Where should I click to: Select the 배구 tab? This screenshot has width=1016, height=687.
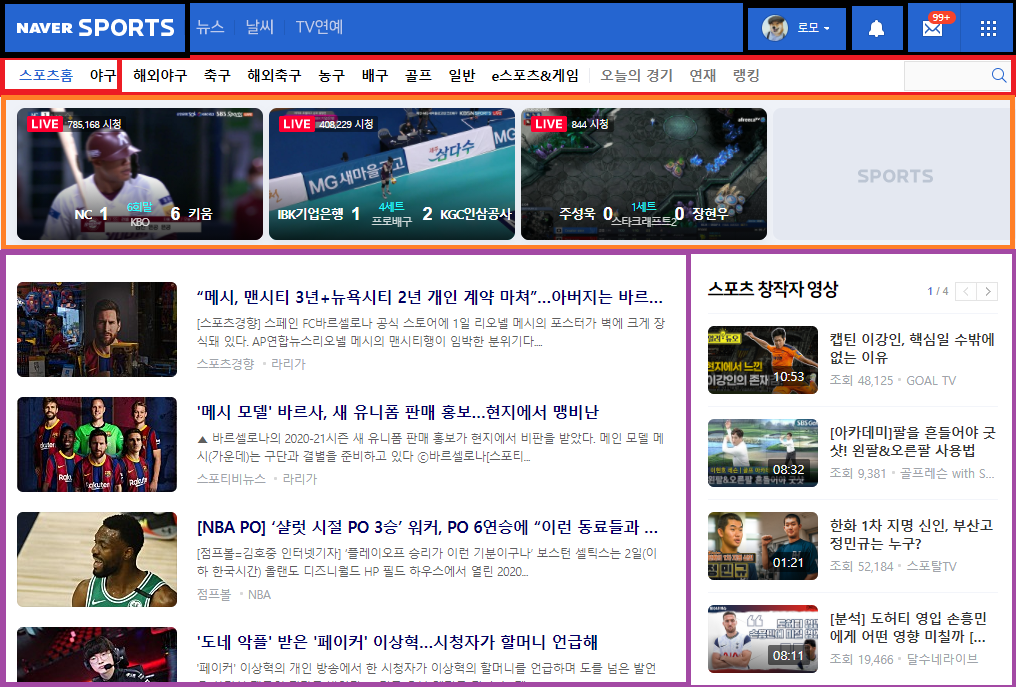point(375,76)
